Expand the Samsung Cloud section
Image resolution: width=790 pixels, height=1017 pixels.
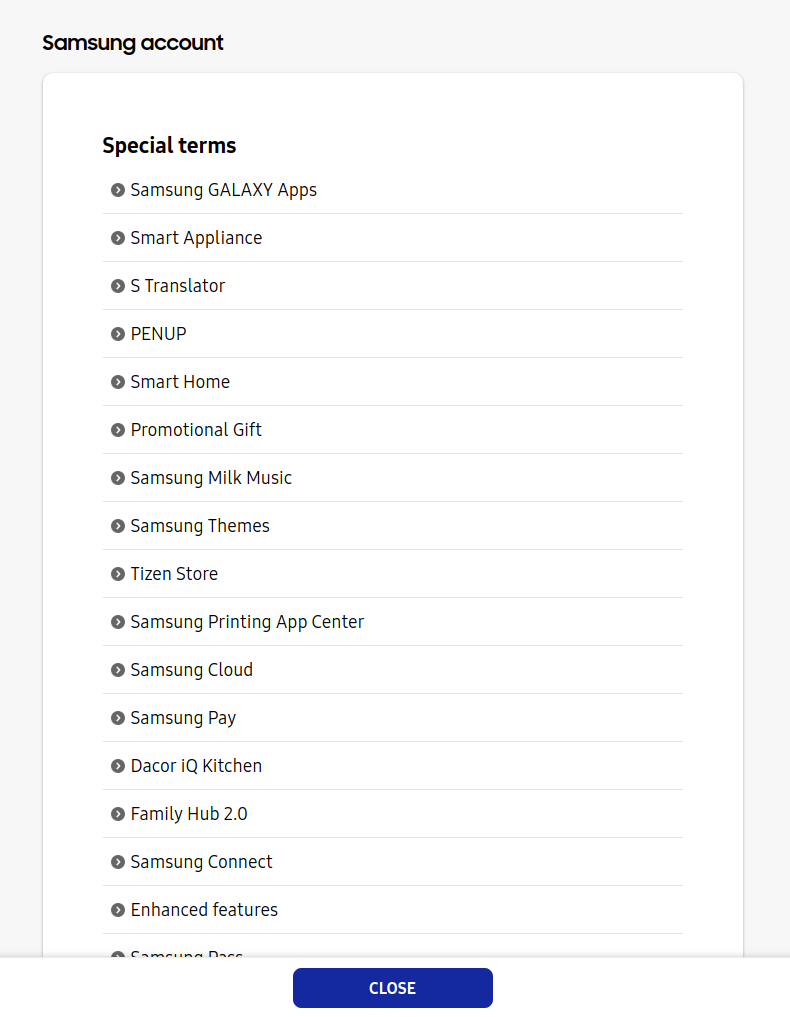coord(191,670)
